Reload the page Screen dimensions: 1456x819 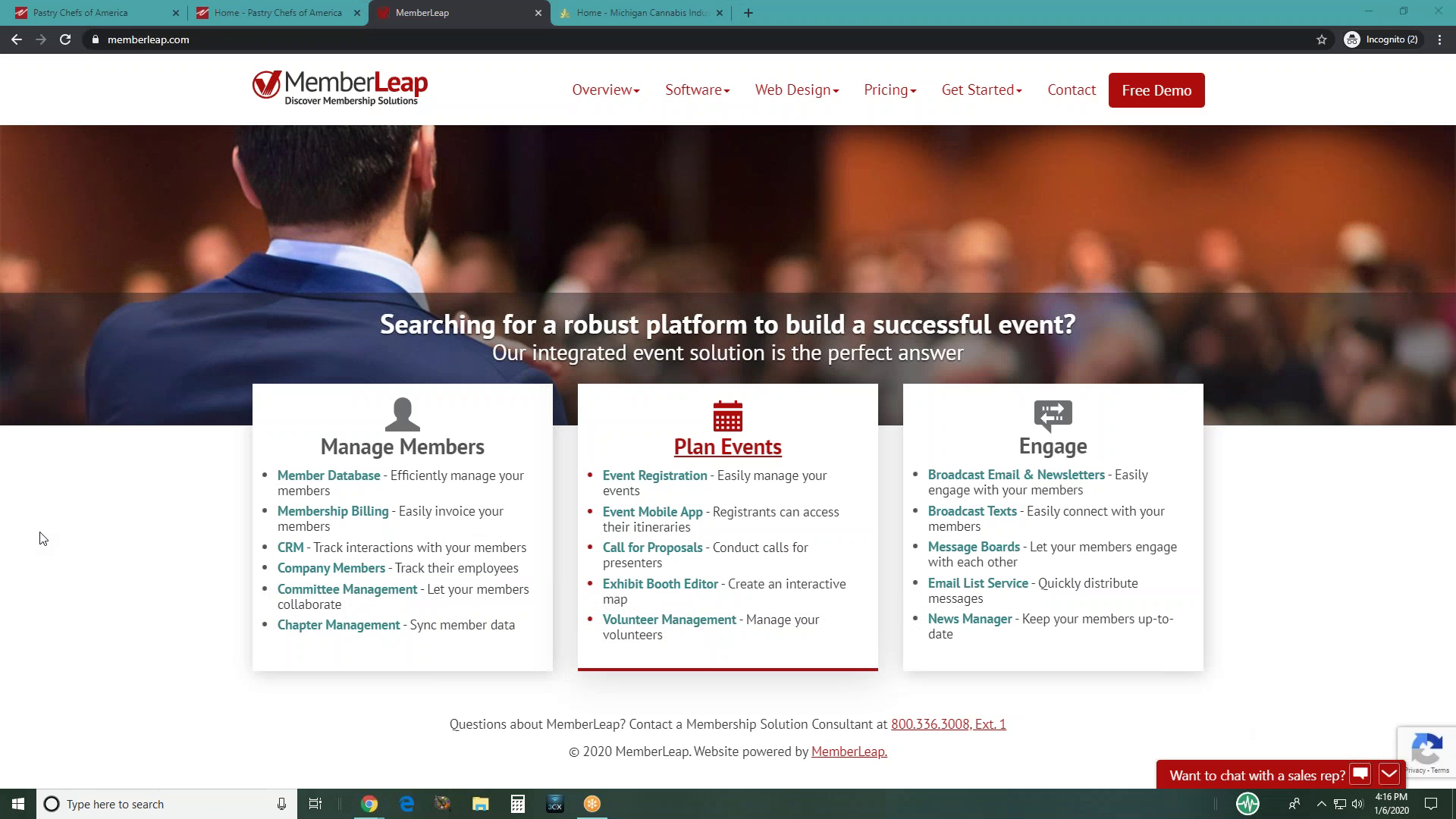[65, 39]
